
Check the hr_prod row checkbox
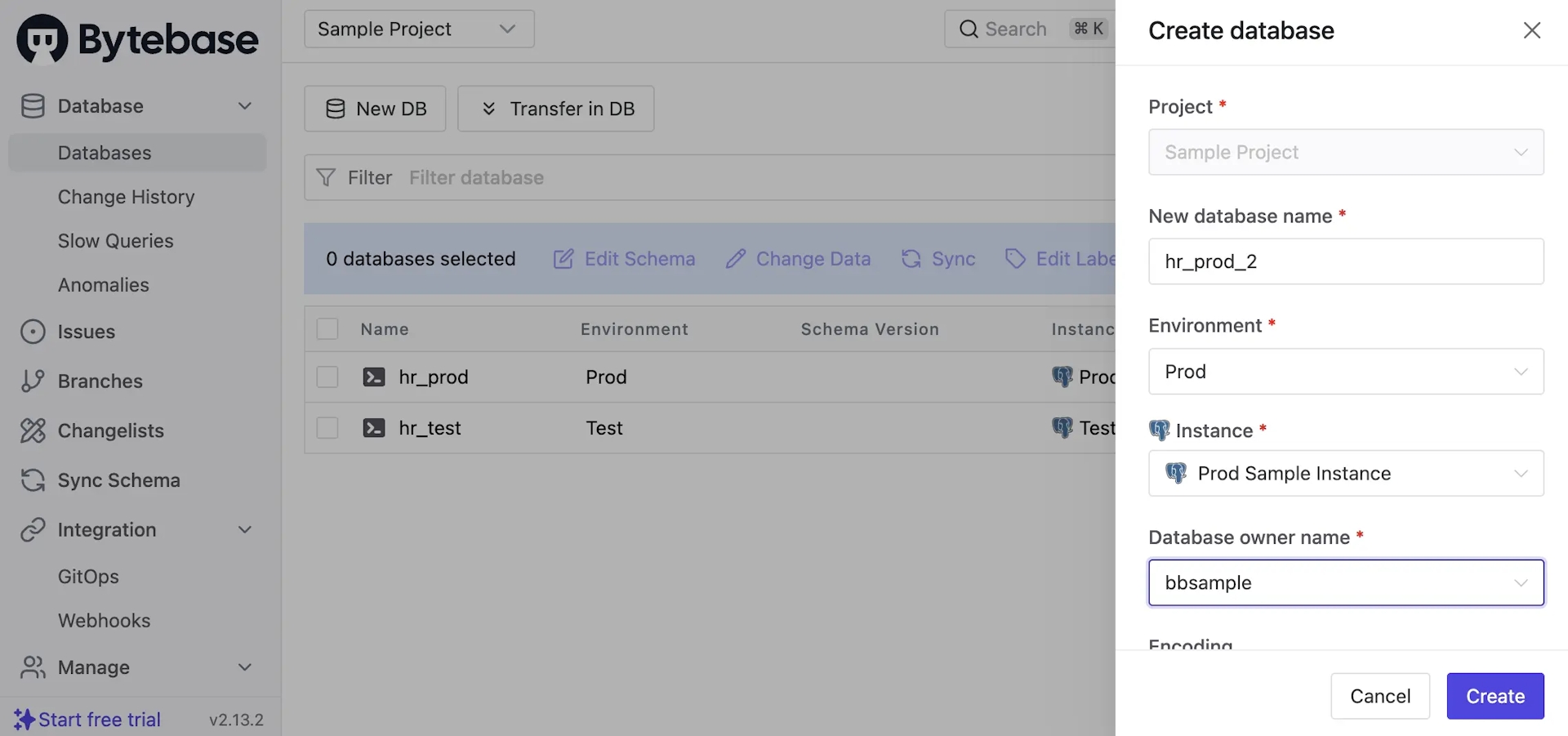327,377
